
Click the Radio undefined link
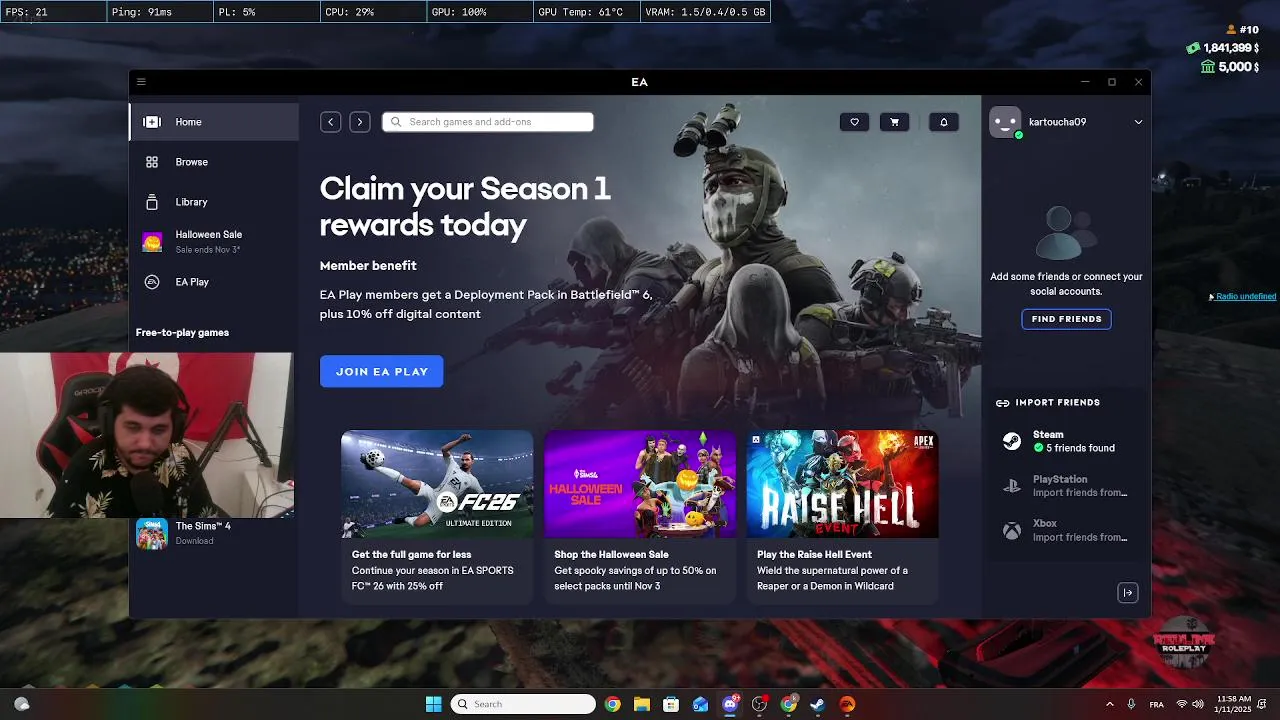(1245, 297)
